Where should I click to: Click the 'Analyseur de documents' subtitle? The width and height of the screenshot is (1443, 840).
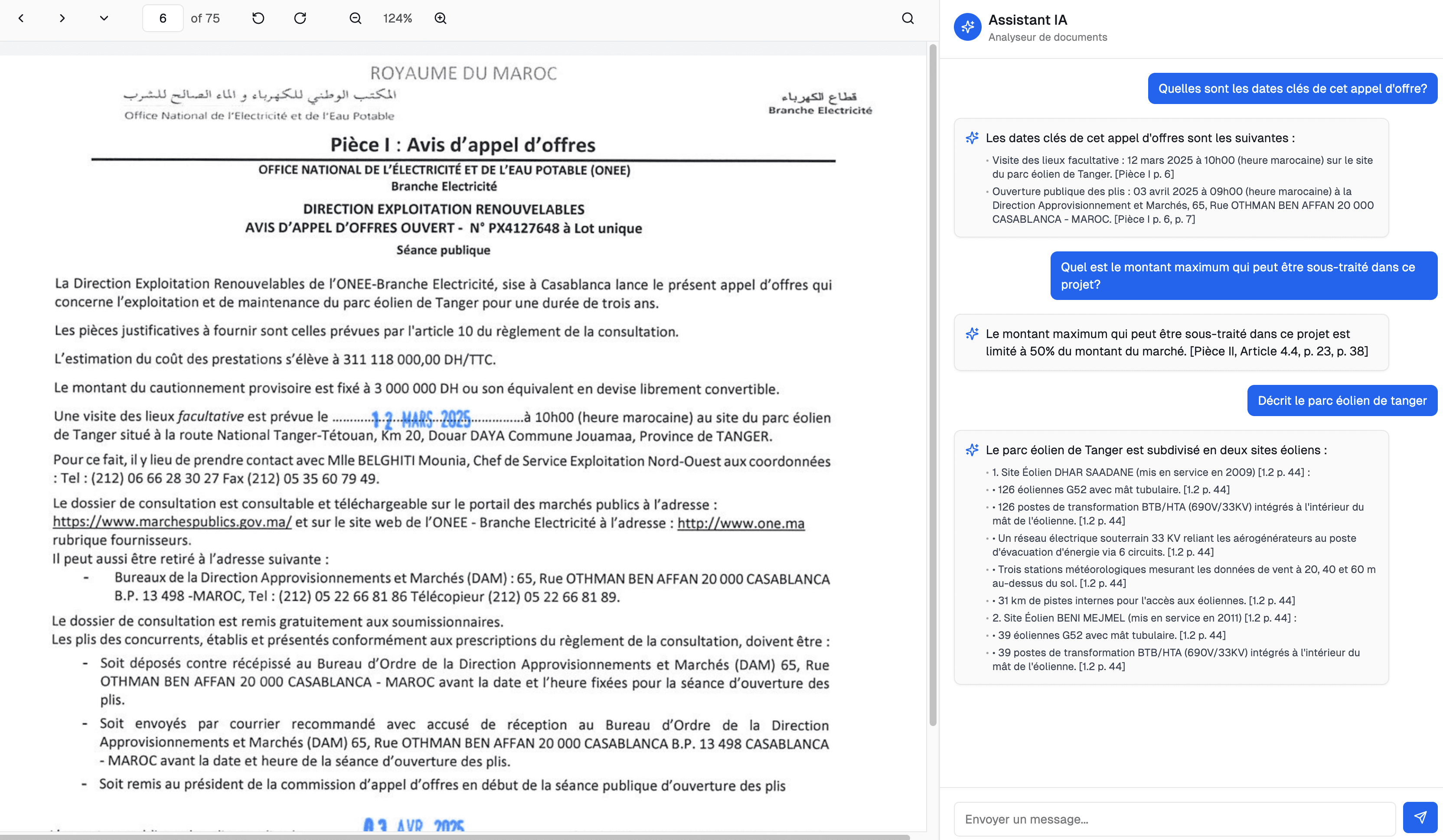point(1047,37)
